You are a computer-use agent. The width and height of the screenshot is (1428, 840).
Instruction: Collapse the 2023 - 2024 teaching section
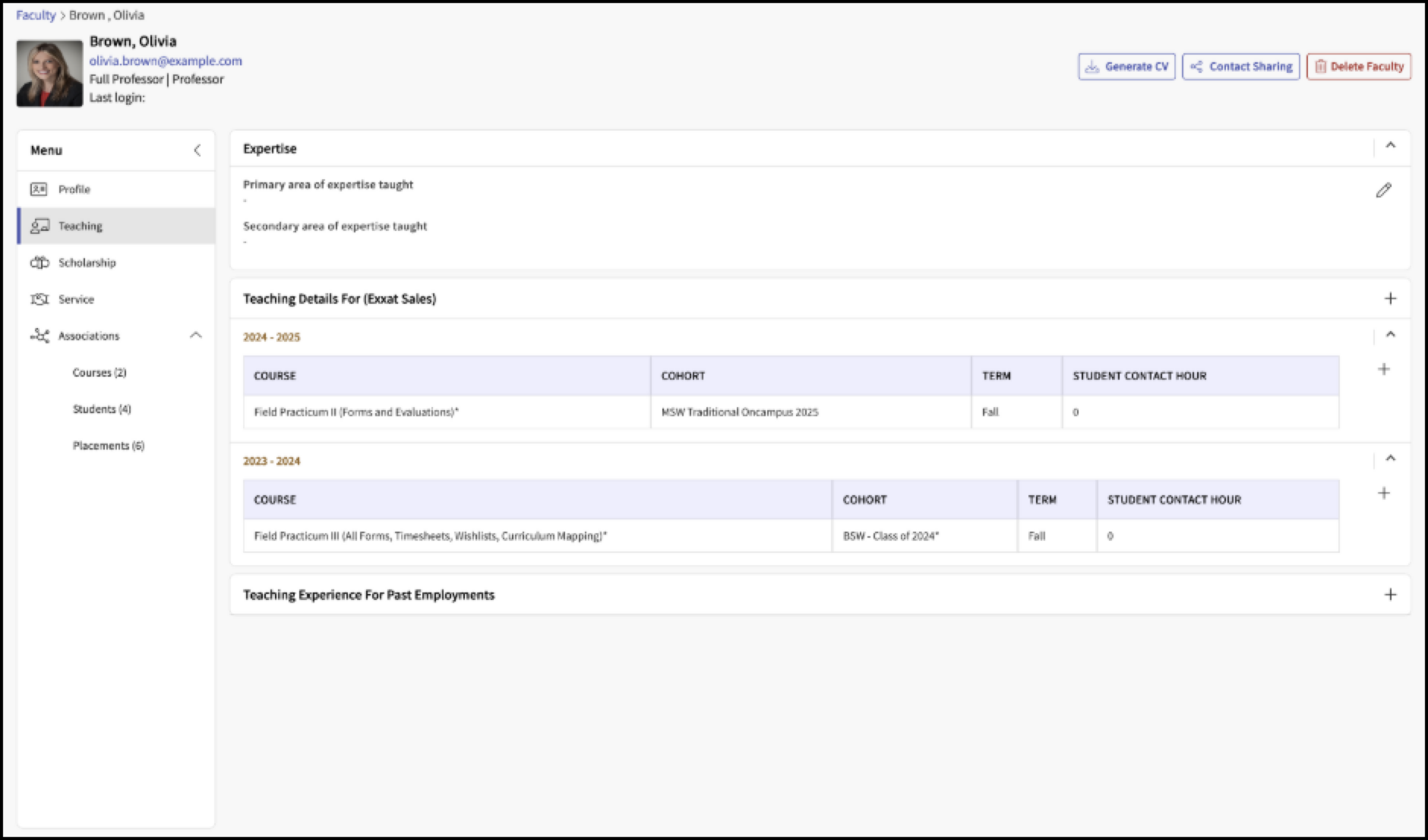[1390, 459]
